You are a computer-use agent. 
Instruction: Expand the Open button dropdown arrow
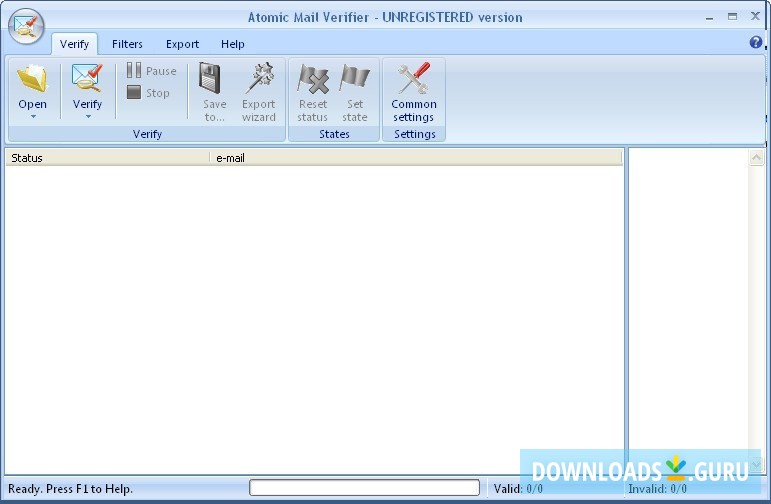click(x=33, y=117)
